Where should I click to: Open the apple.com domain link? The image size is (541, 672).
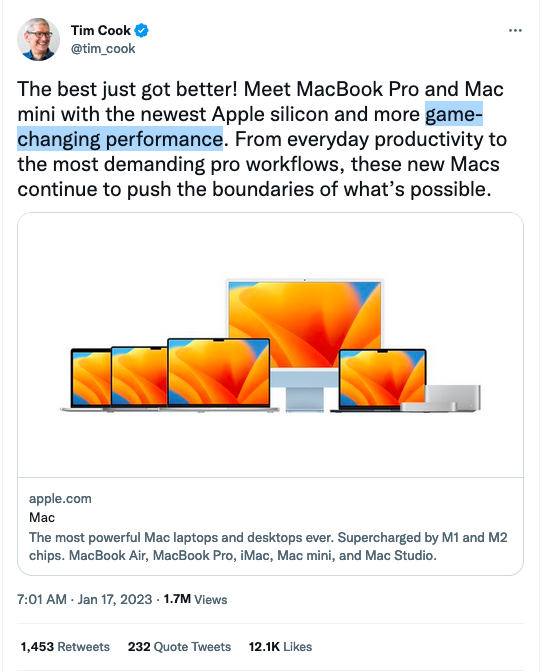[x=60, y=498]
